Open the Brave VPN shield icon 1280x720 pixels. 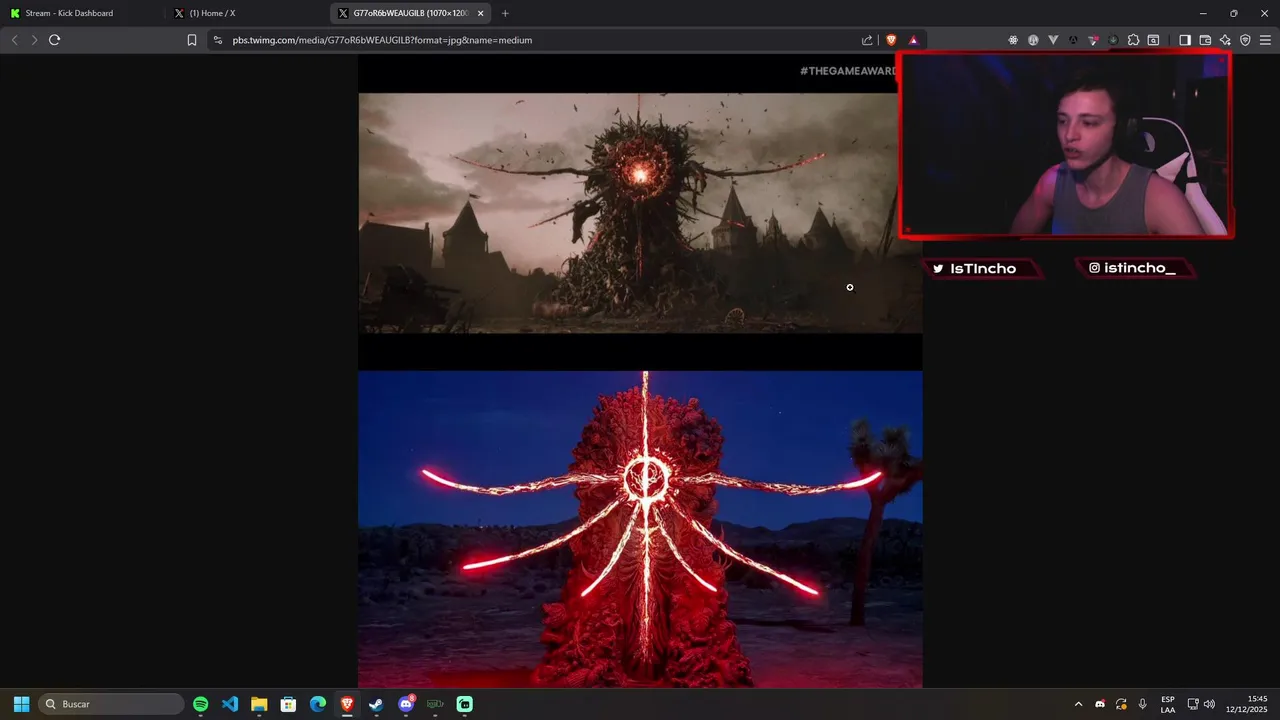point(1245,40)
